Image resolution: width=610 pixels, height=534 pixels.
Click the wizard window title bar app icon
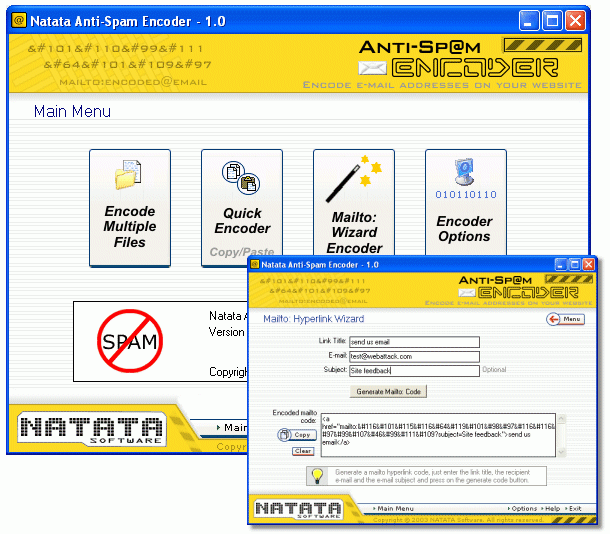point(255,264)
